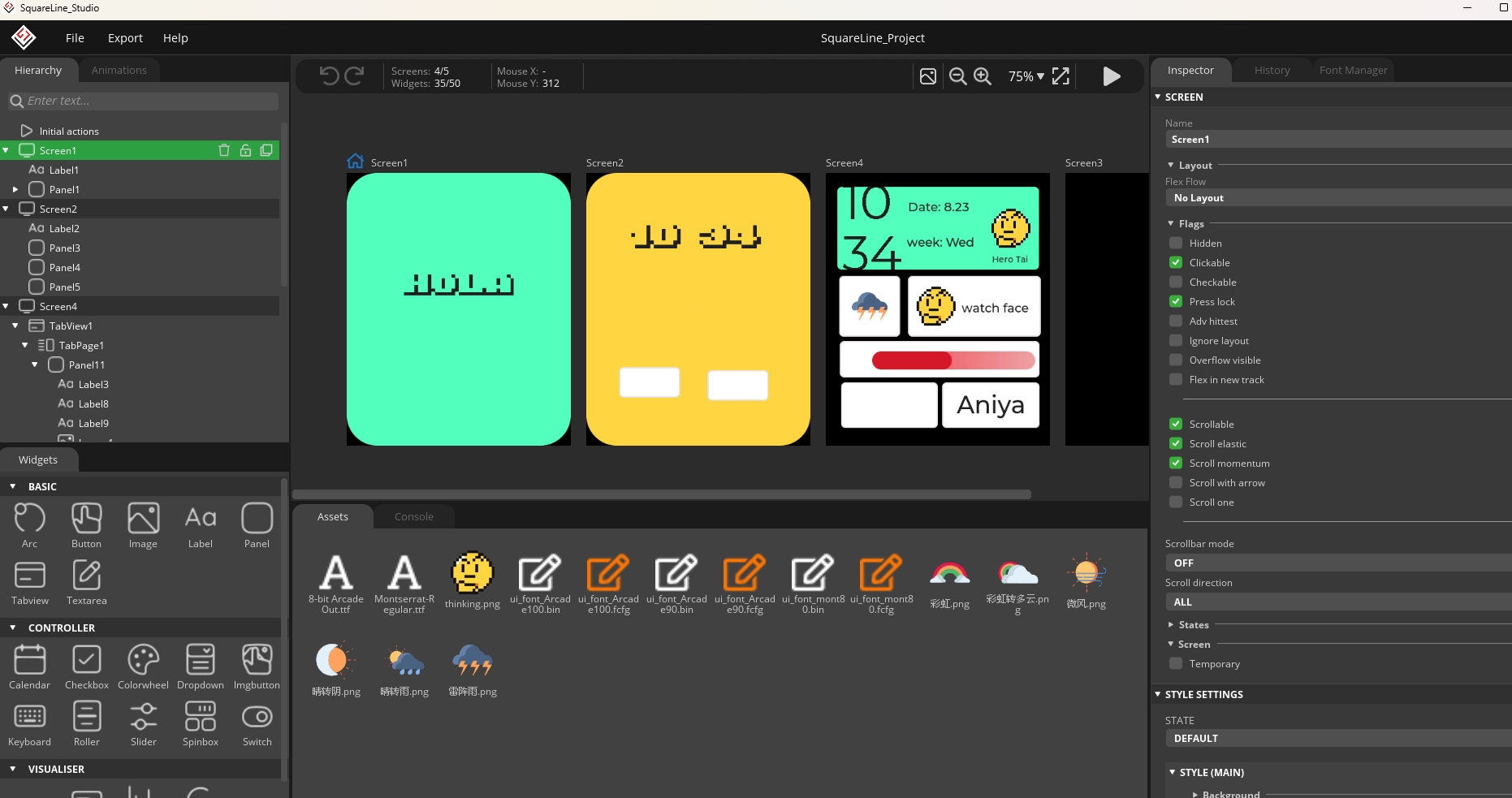Switch to the Font Manager tab

click(1353, 71)
